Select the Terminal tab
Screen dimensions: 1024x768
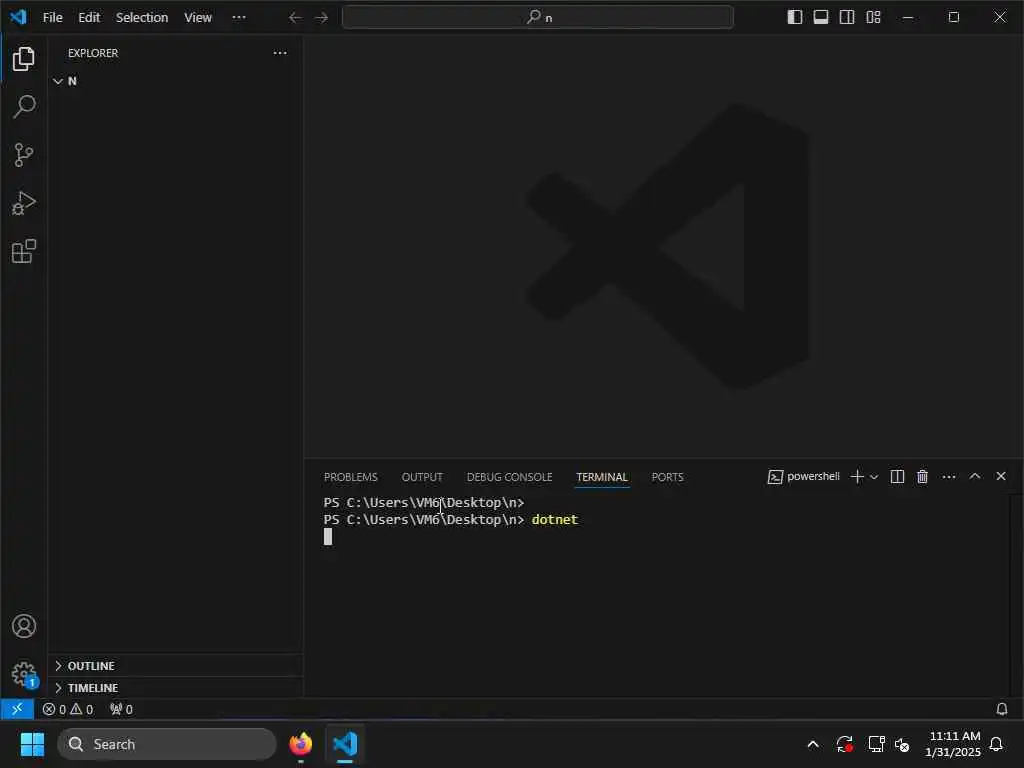coord(601,477)
